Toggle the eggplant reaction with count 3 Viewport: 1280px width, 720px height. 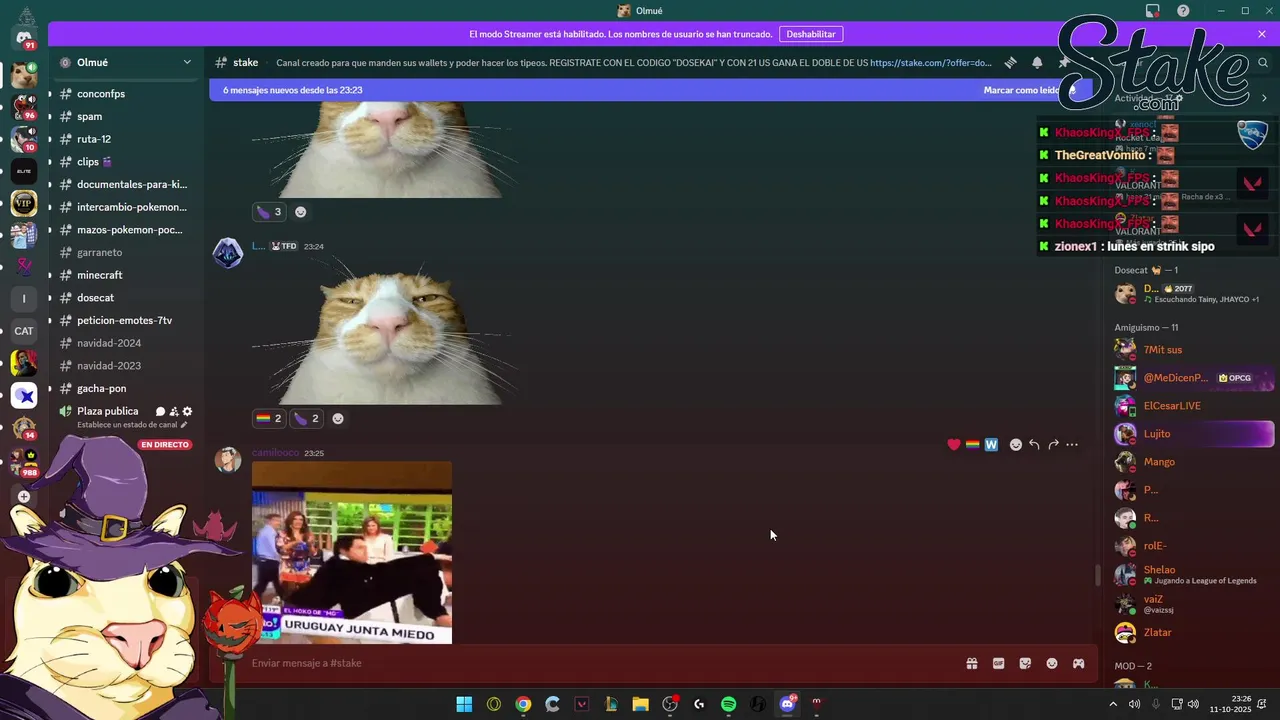(x=269, y=212)
